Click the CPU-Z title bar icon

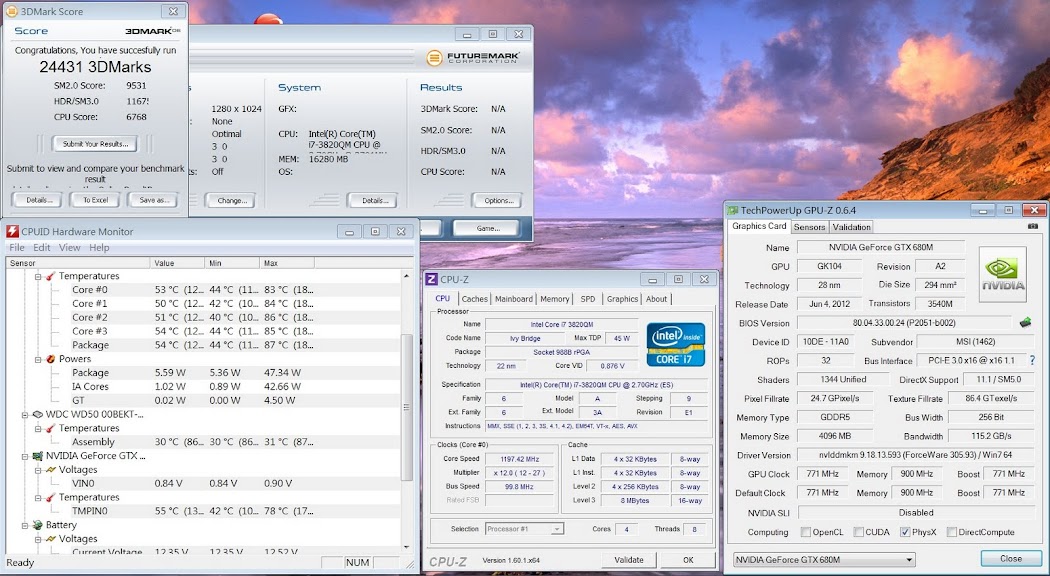coord(432,279)
